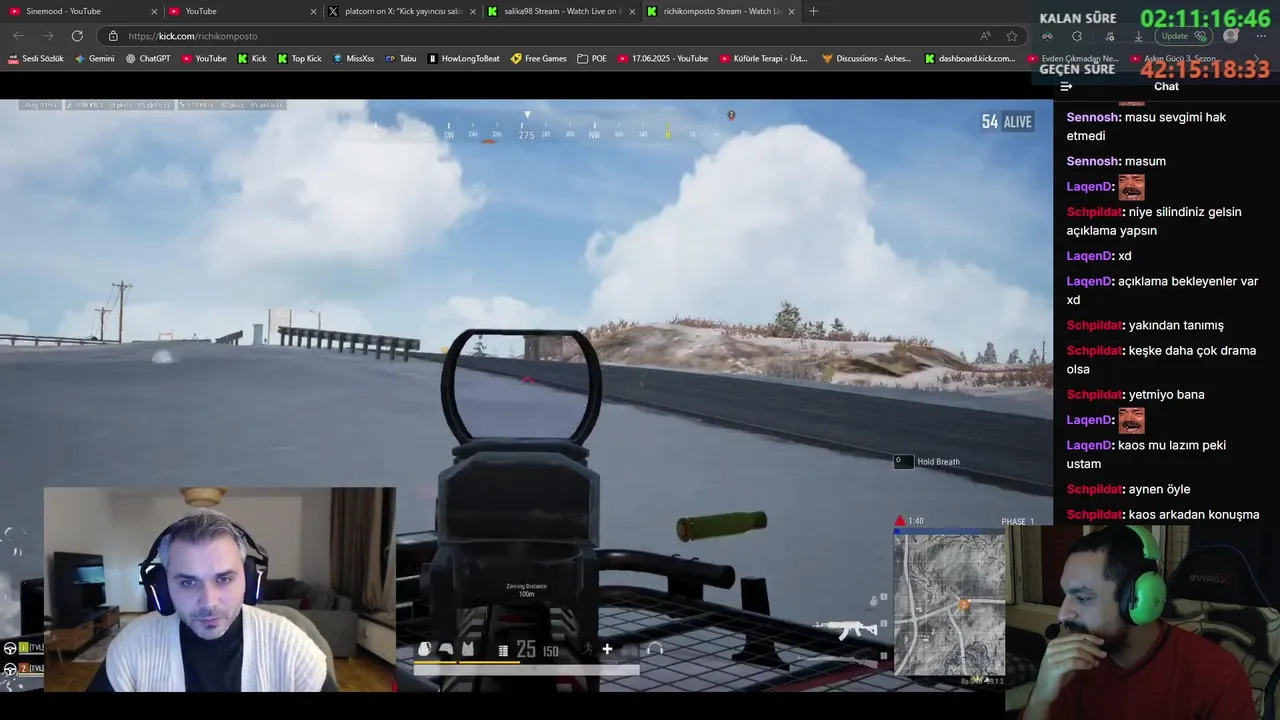Open the platcorn on X tab
The image size is (1280, 720).
tap(400, 11)
